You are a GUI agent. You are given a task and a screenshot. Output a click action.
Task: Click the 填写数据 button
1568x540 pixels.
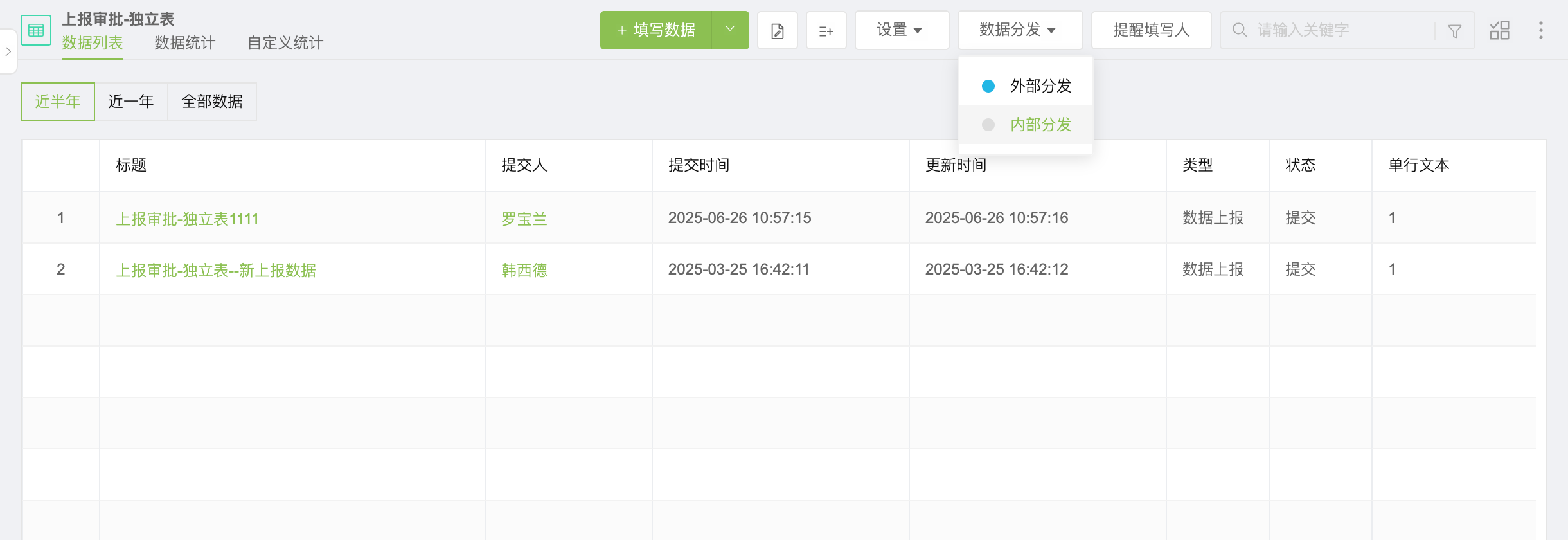tap(656, 30)
